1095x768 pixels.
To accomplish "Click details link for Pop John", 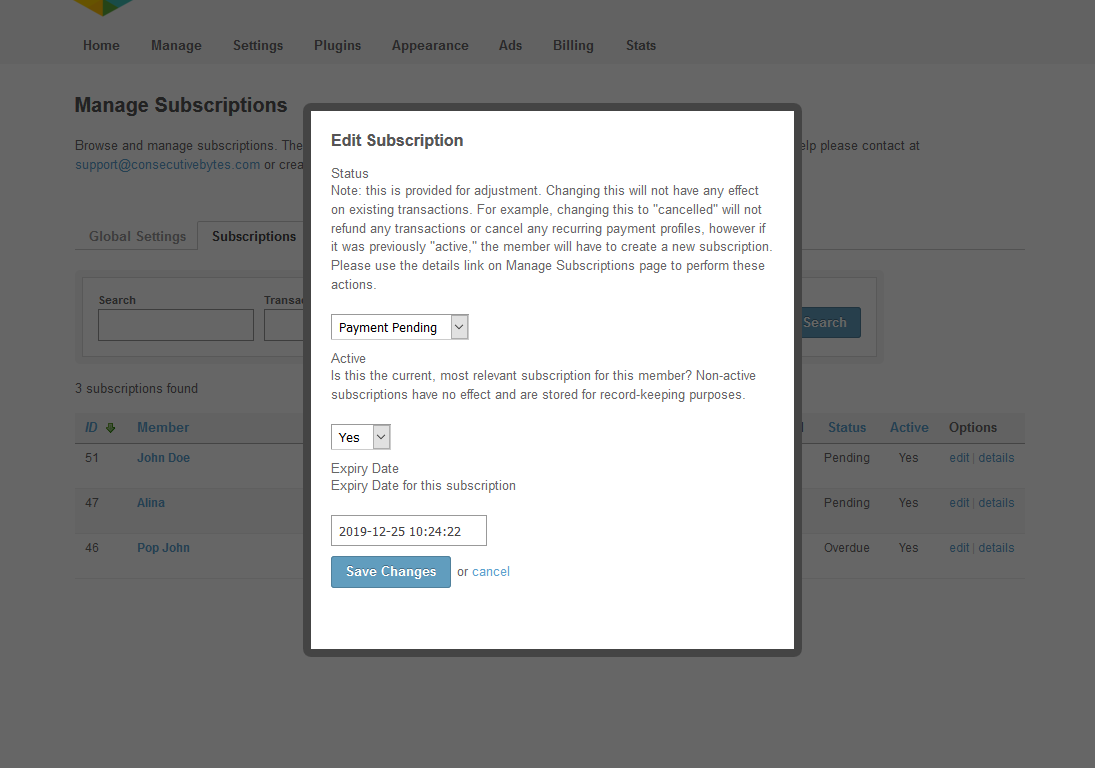I will [996, 548].
